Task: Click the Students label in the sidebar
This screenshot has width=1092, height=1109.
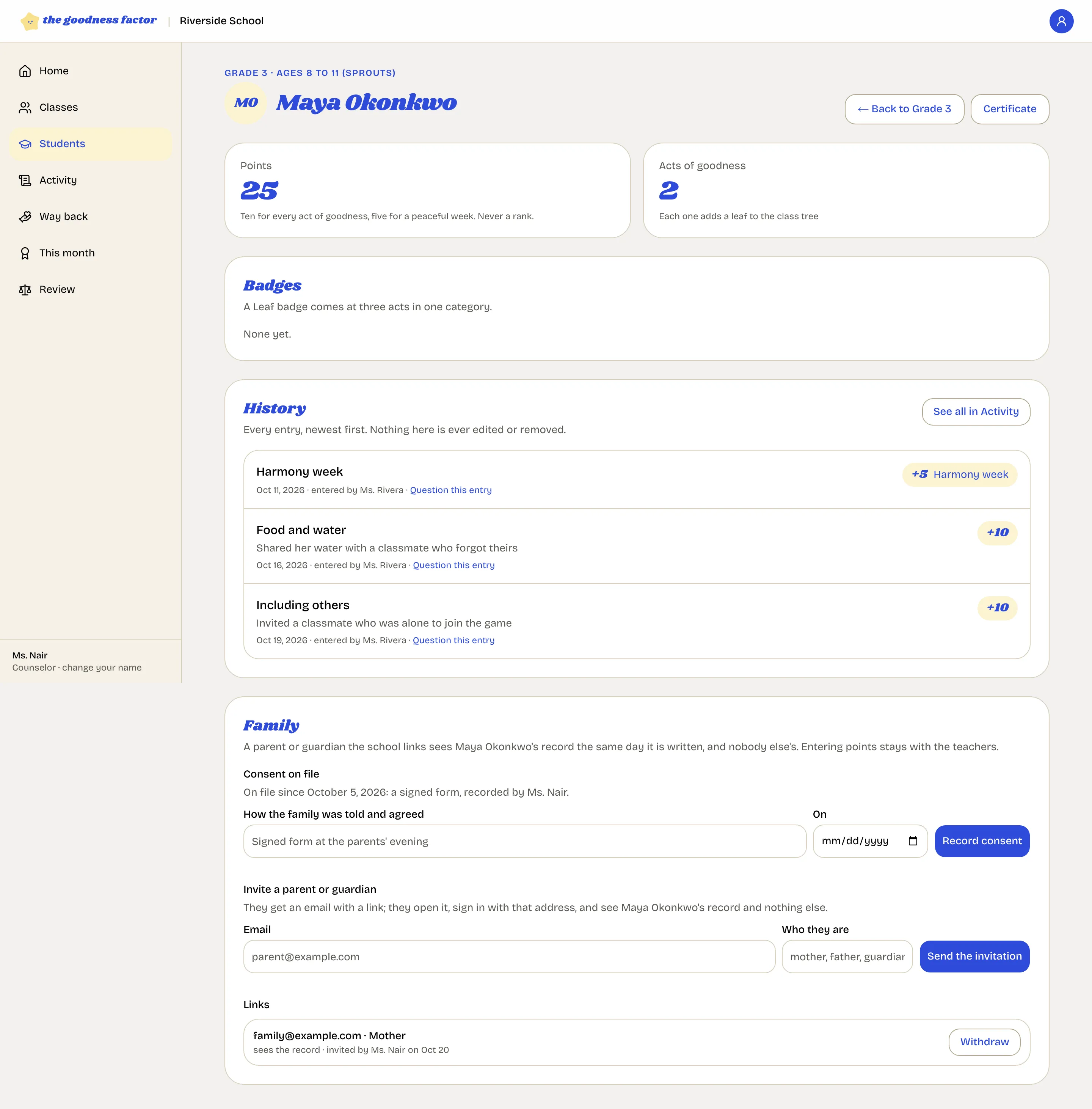Action: tap(62, 144)
